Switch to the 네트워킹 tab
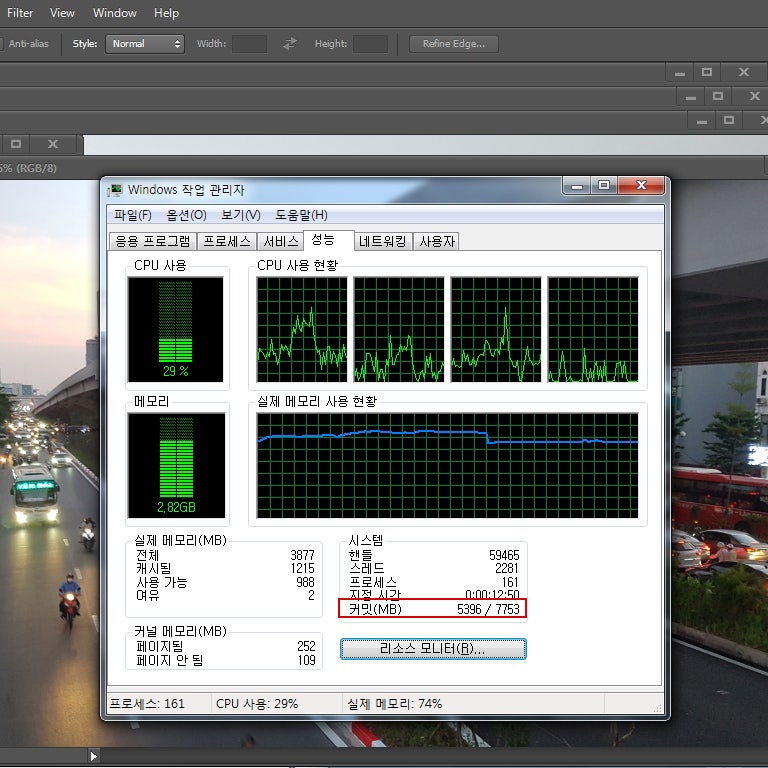 tap(383, 241)
